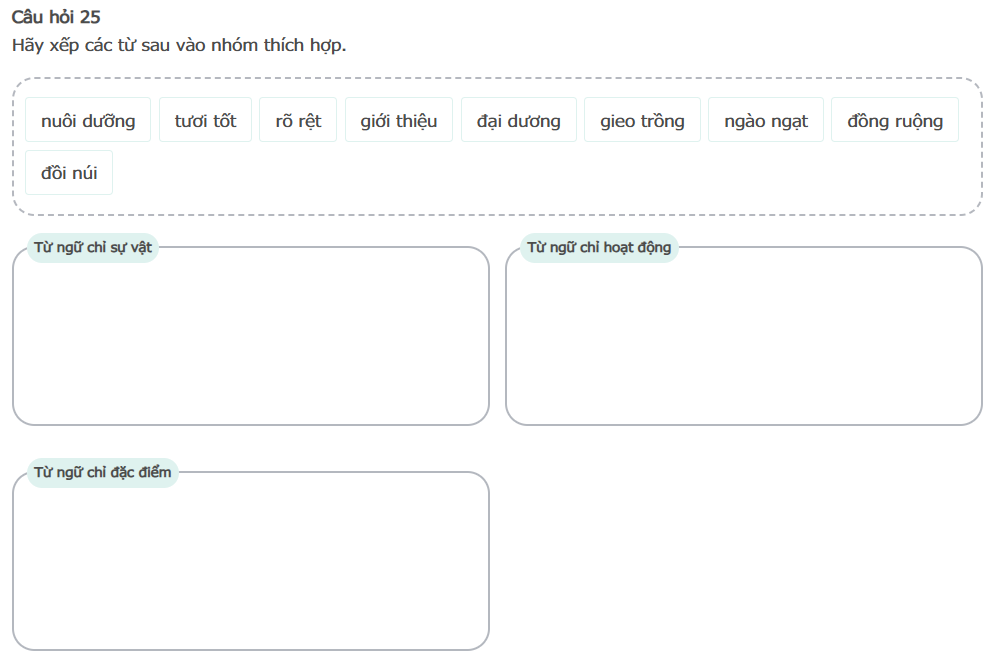Click the dashed border of the word bank
This screenshot has height=656, width=987.
click(x=500, y=78)
